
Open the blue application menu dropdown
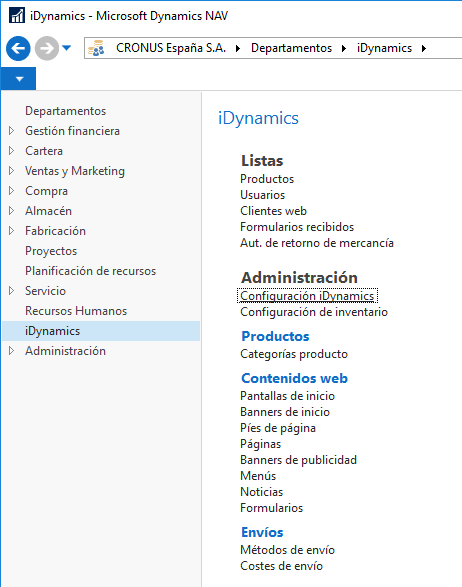click(18, 79)
